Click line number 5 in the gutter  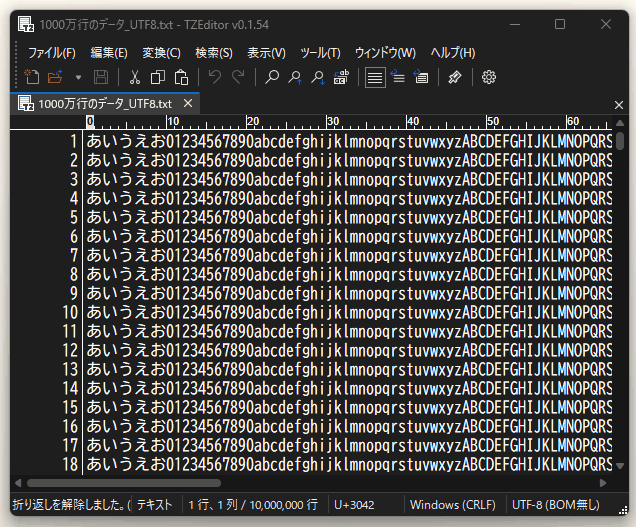[73, 217]
